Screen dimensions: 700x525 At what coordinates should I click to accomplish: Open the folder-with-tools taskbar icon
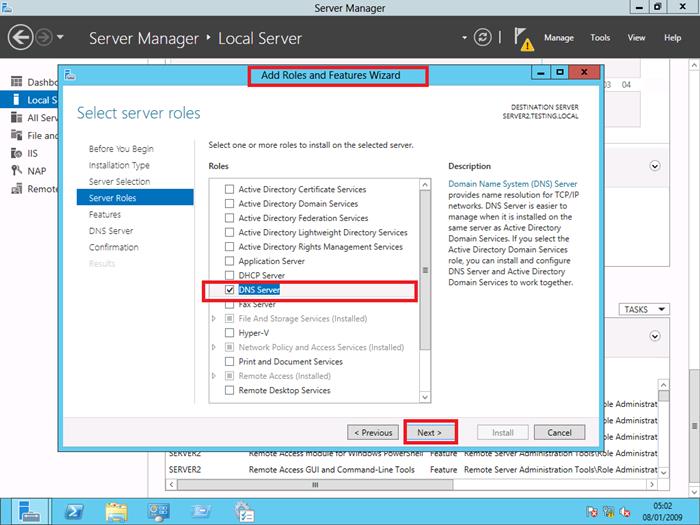[x=201, y=512]
